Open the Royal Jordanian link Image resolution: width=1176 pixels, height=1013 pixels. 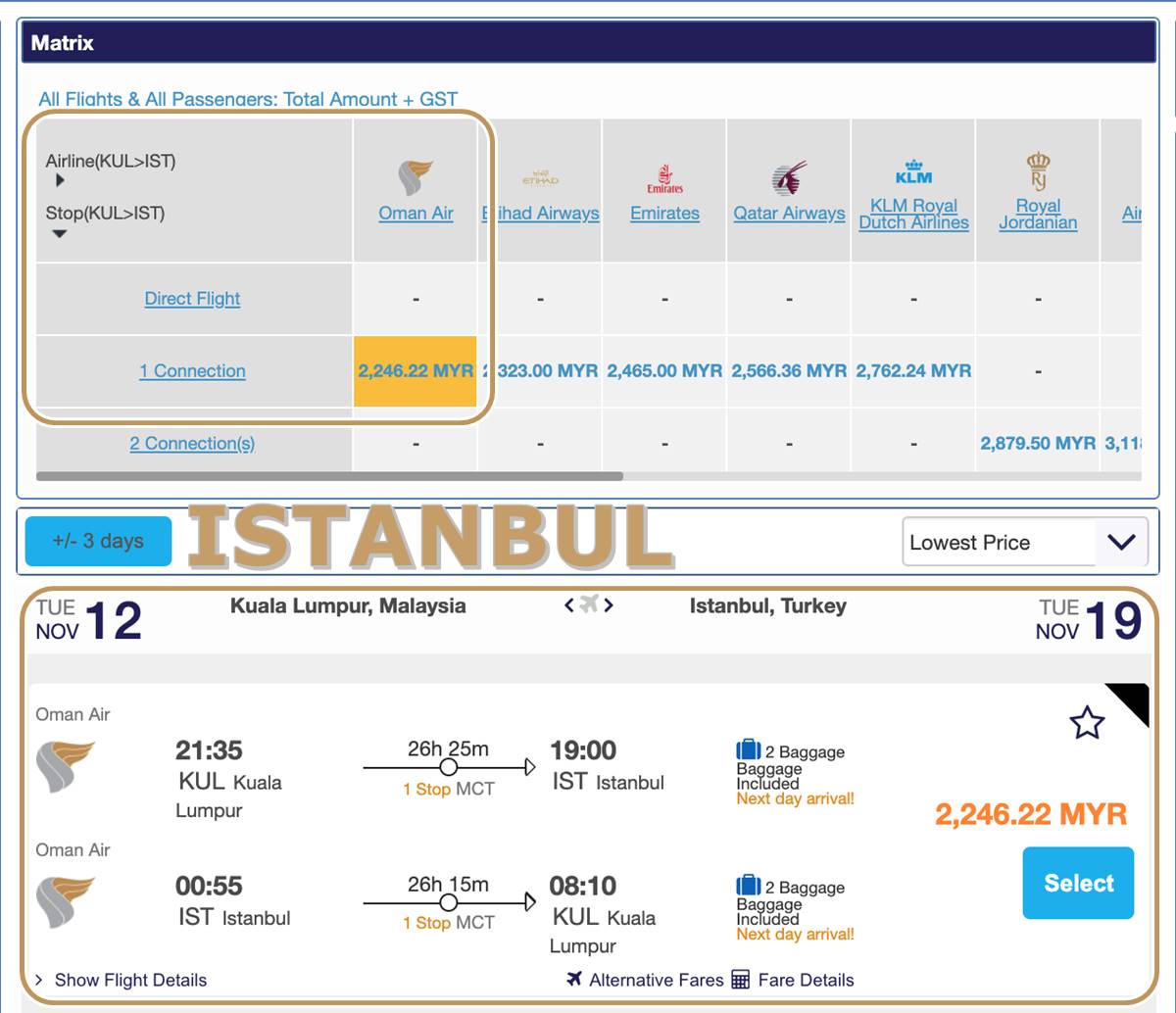click(x=1038, y=214)
